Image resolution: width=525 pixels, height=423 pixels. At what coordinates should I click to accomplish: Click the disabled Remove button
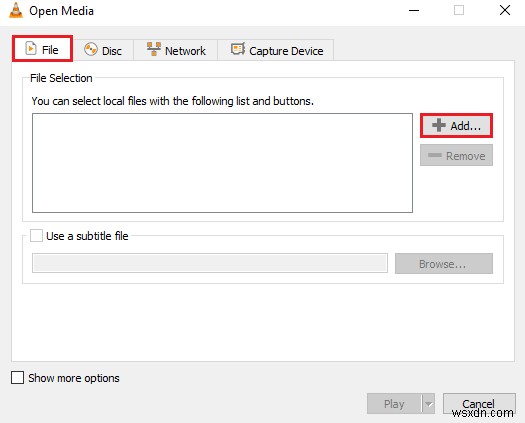(x=456, y=155)
